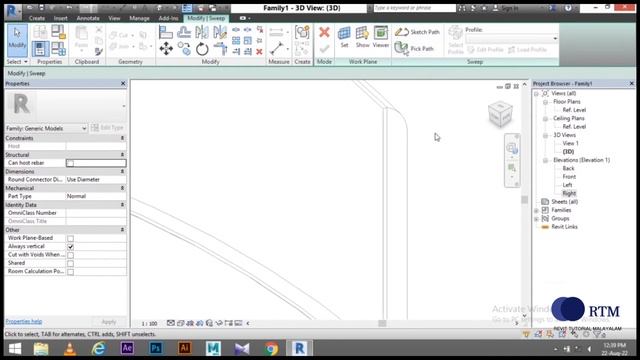Click the red Cancel Edit Mode X
This screenshot has width=640, height=360.
324,32
